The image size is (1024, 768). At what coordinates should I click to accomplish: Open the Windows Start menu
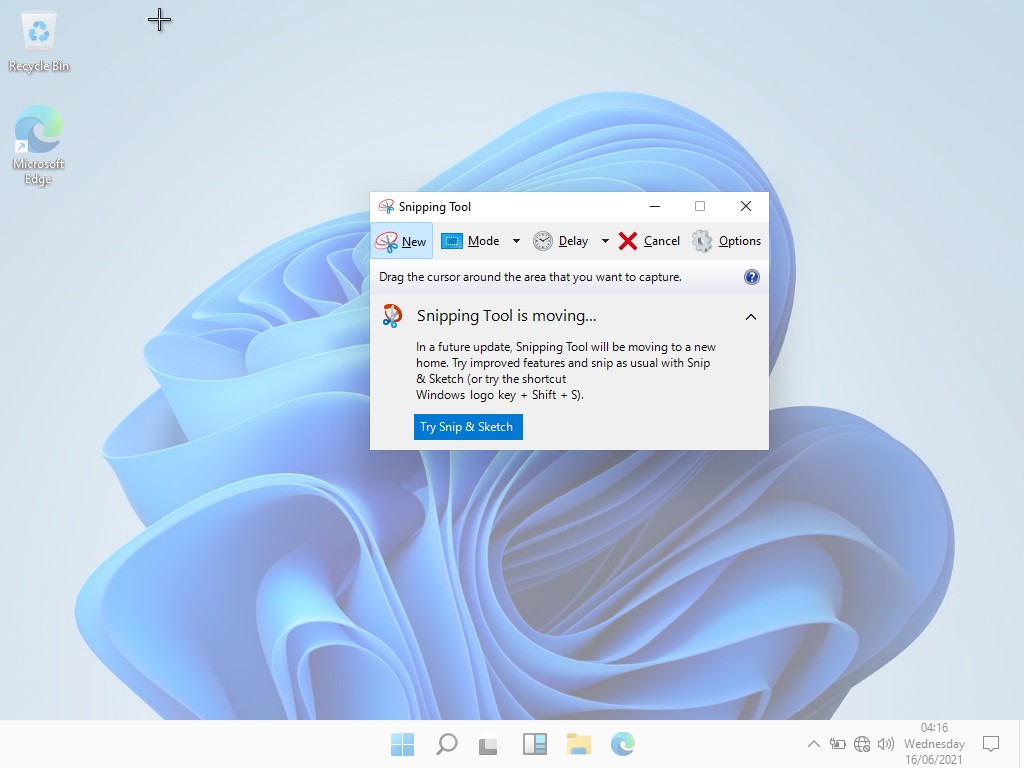[x=402, y=744]
